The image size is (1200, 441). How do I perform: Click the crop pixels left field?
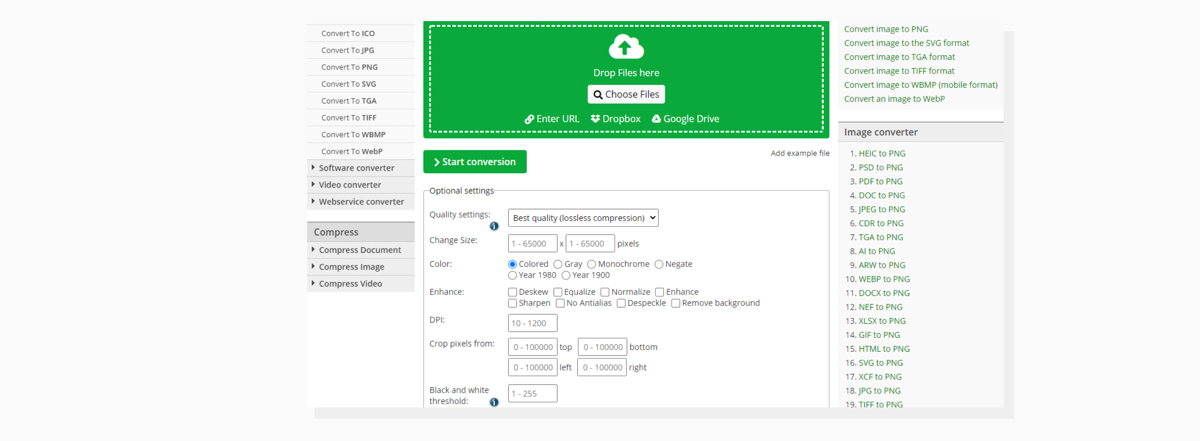tap(533, 367)
